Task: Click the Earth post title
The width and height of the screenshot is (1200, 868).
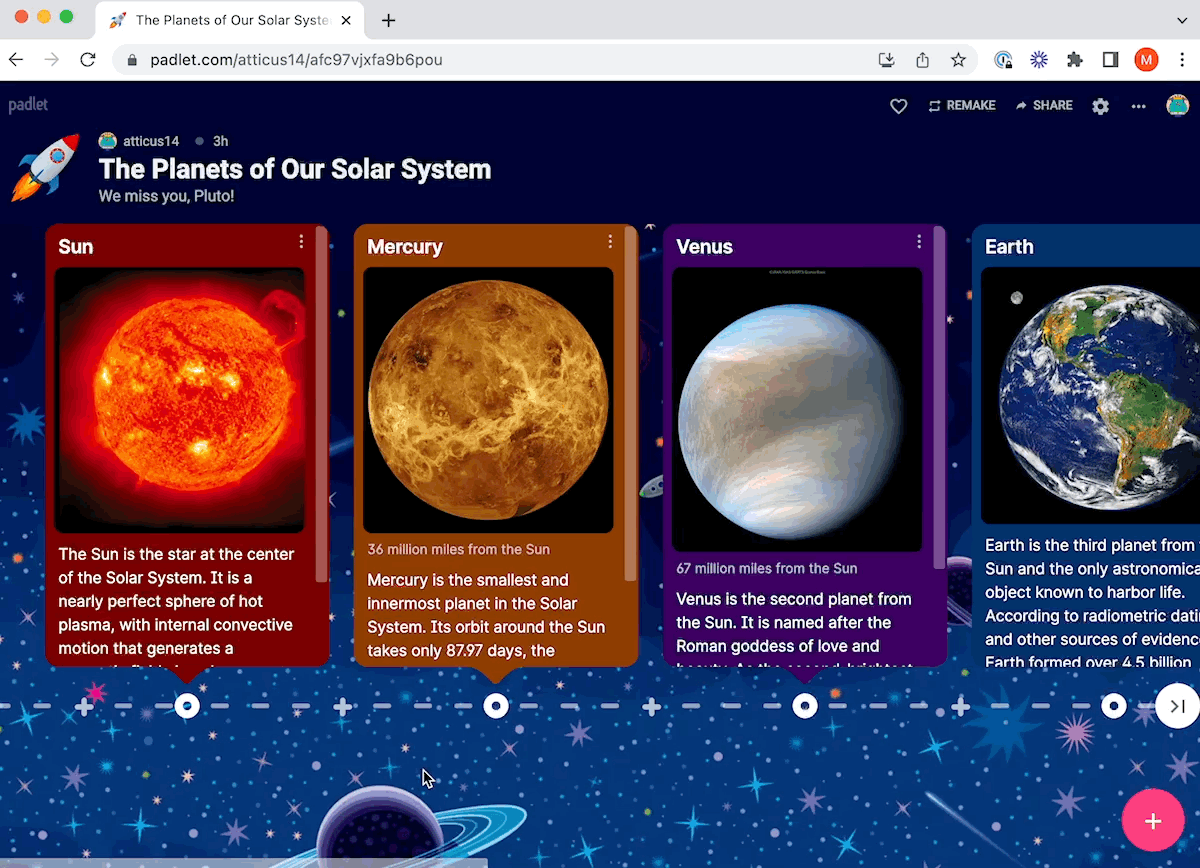Action: click(x=1009, y=247)
